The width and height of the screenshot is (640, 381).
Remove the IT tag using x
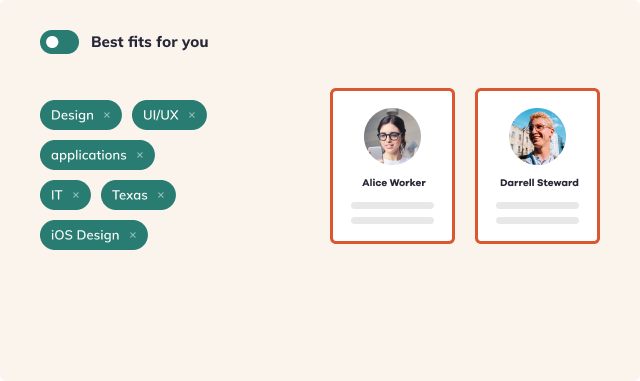point(76,195)
